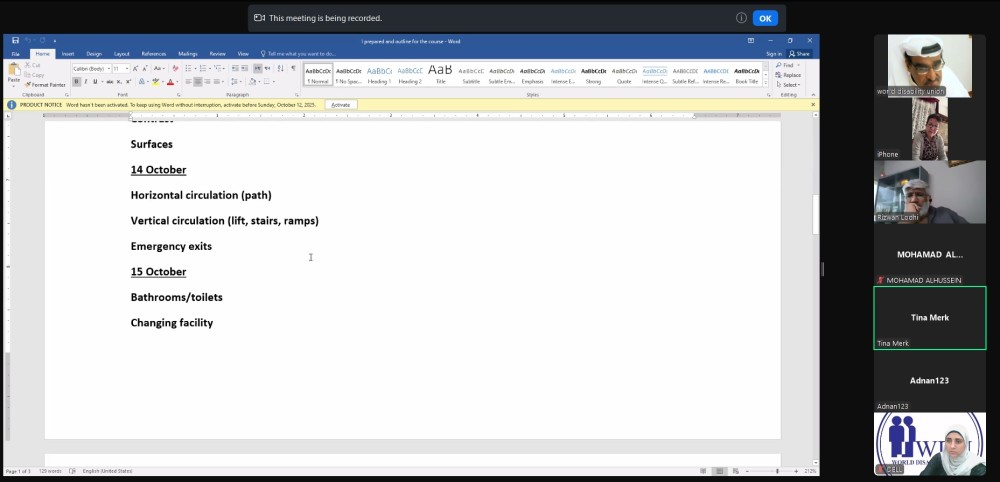Switch to the Review tab

coord(217,54)
